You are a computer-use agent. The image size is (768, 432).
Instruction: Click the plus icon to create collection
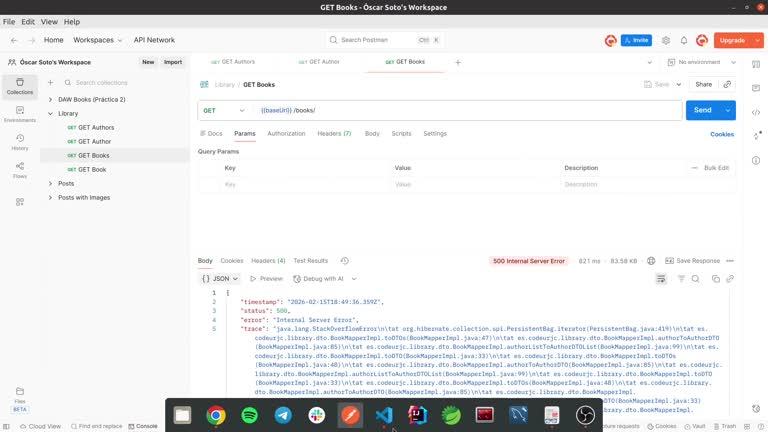tap(50, 83)
